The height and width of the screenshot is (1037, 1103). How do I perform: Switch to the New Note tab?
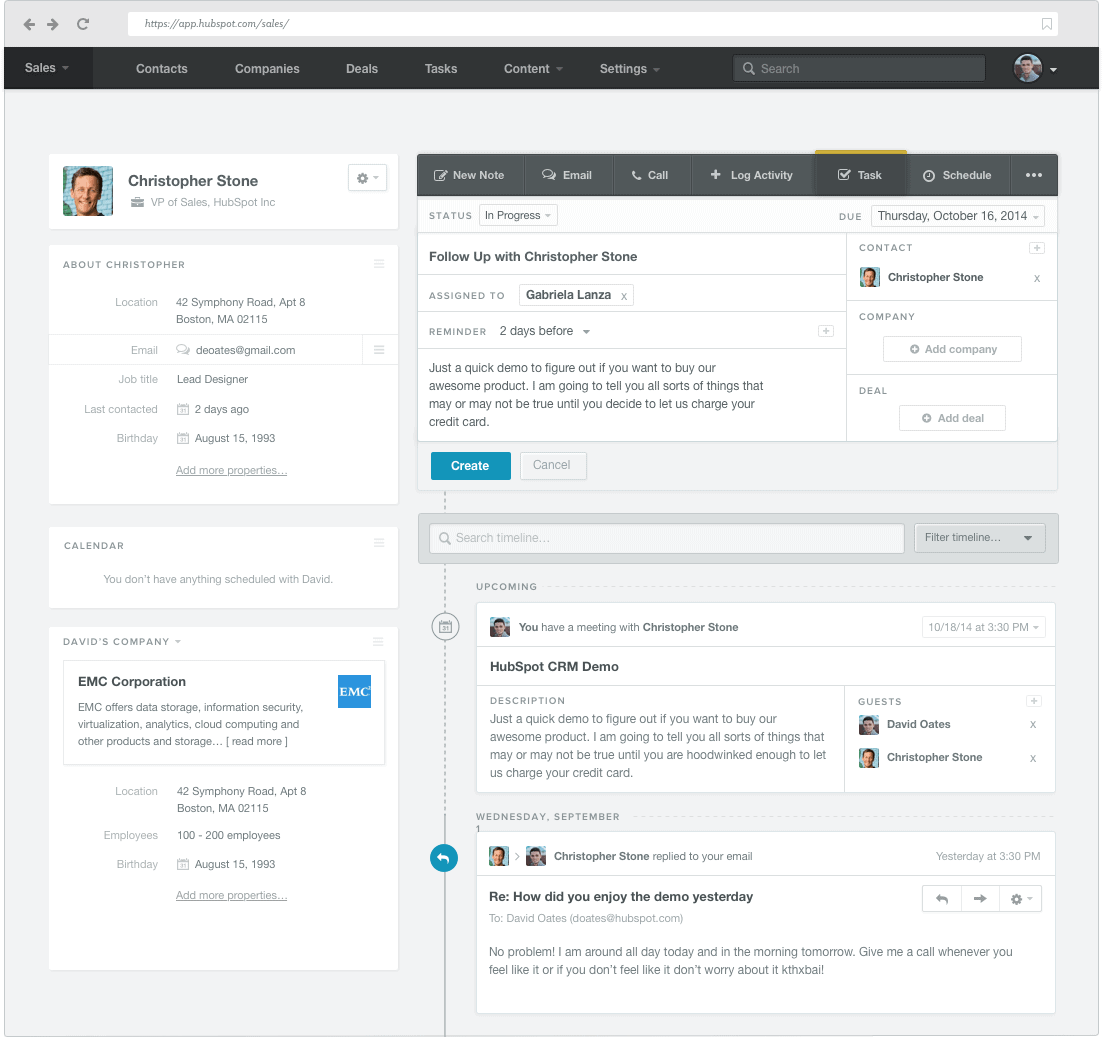click(469, 175)
